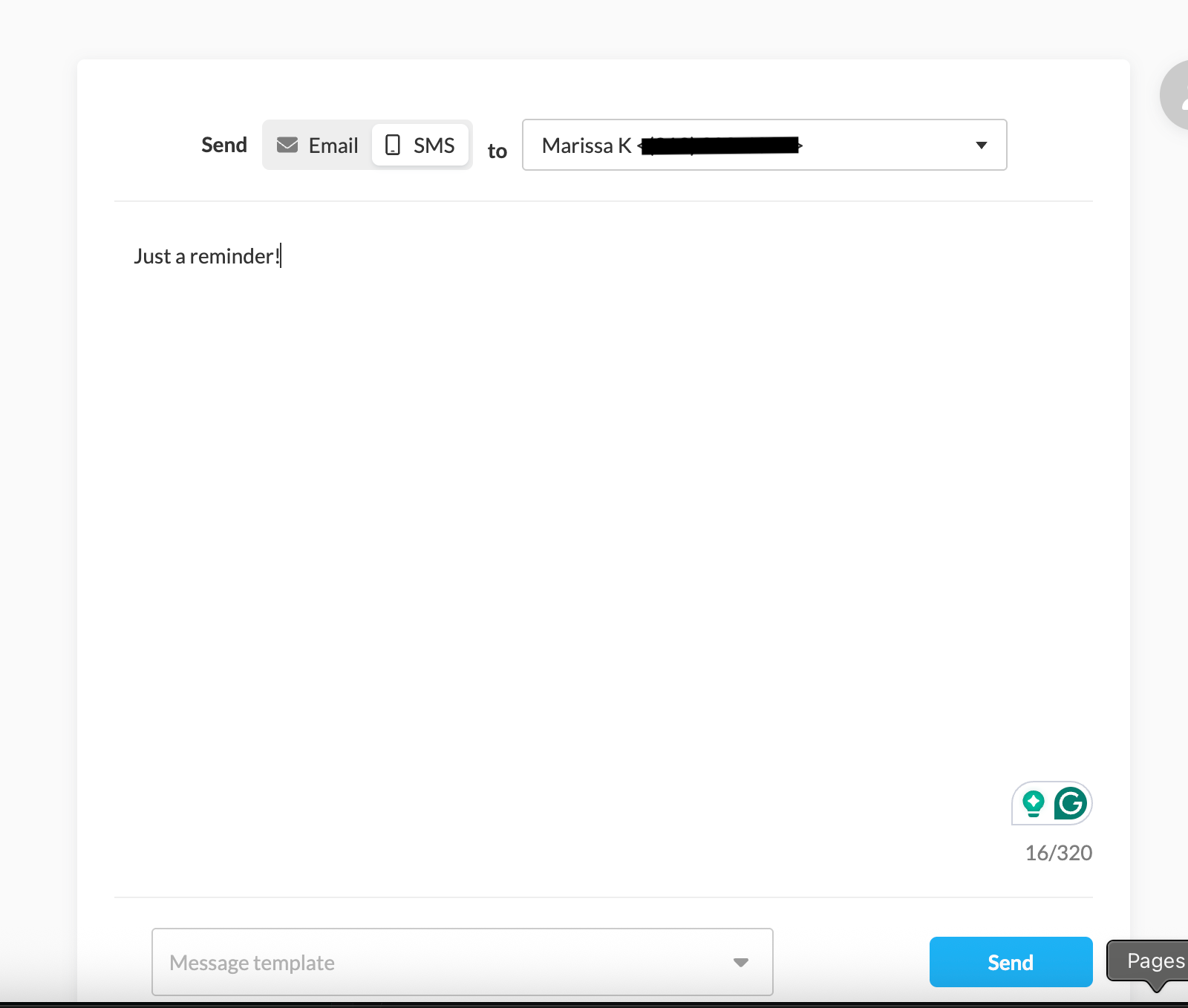Open the Grammarly G icon

click(1070, 803)
